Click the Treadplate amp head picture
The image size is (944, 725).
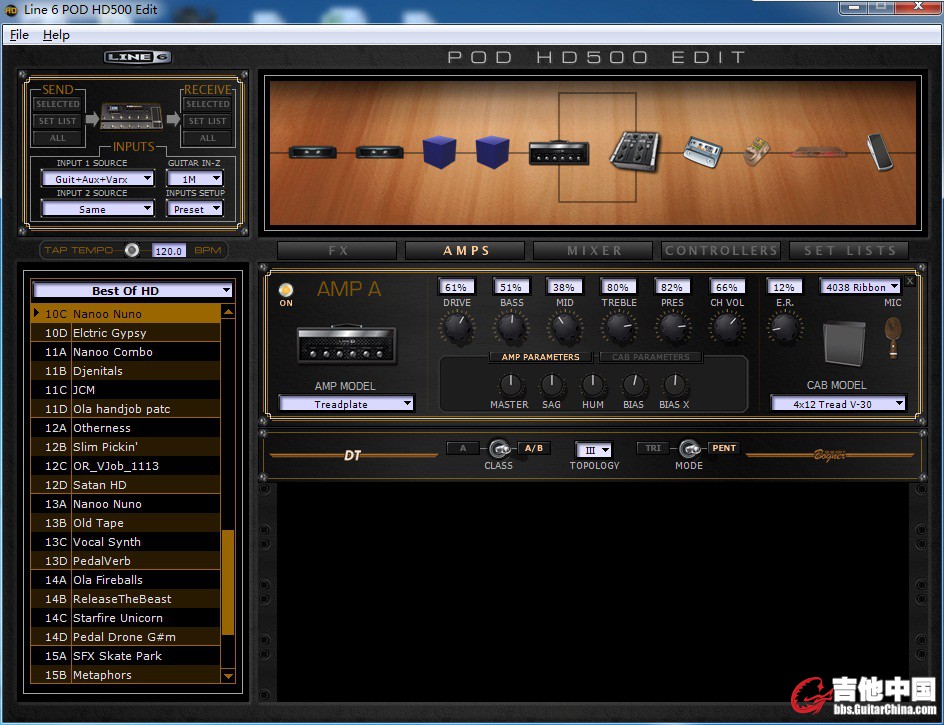347,345
